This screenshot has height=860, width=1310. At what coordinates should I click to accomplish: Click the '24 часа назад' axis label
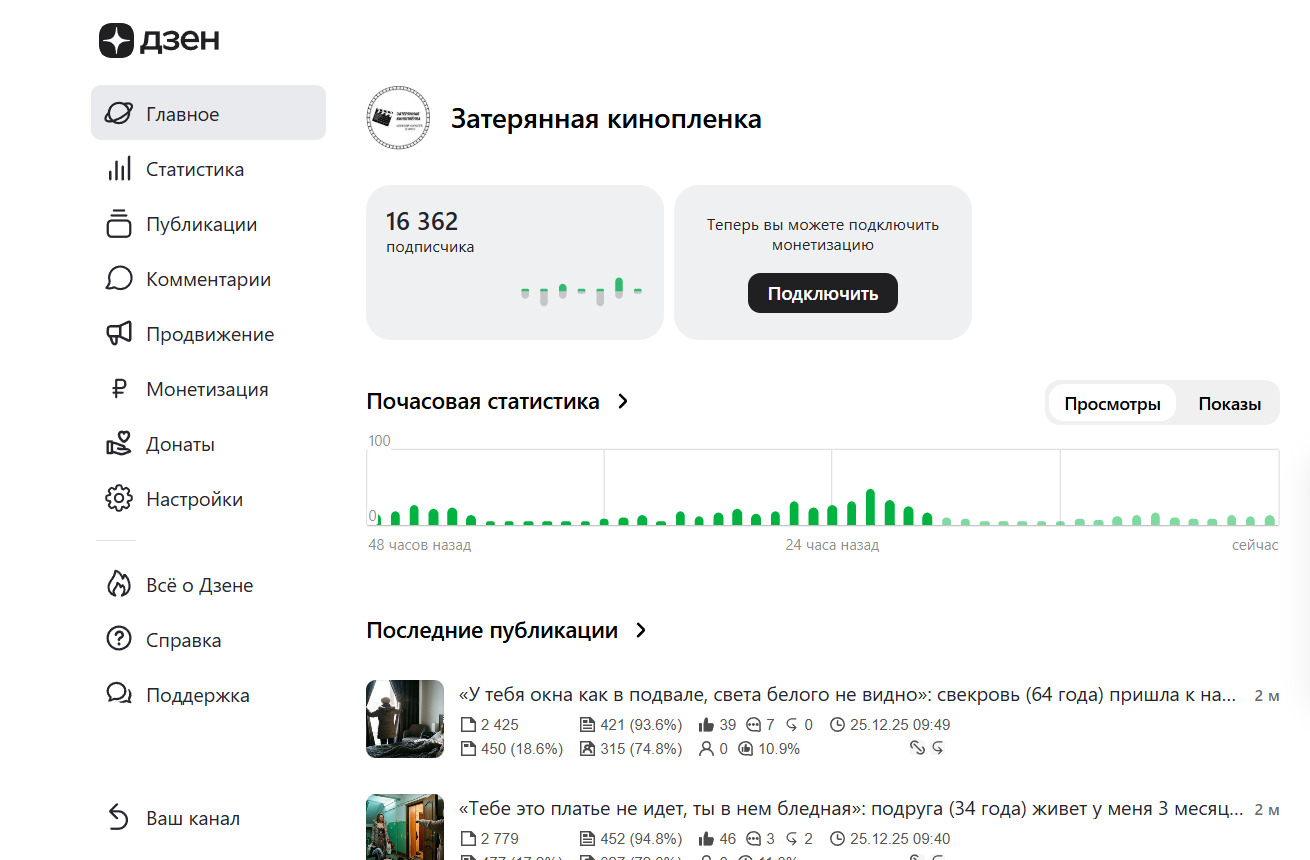pyautogui.click(x=832, y=545)
